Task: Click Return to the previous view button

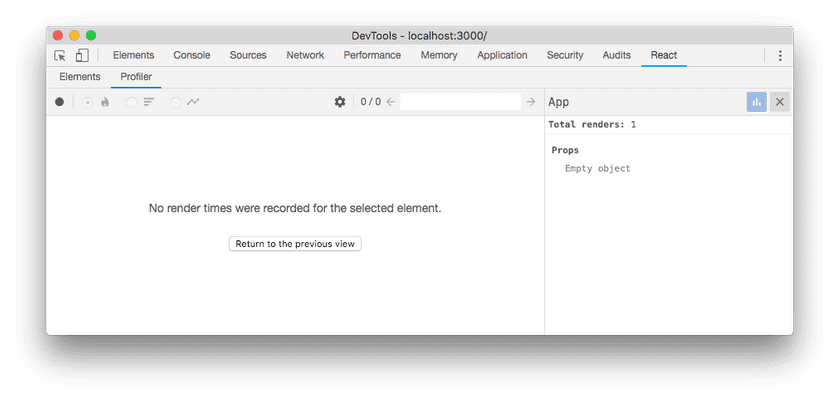Action: point(295,244)
